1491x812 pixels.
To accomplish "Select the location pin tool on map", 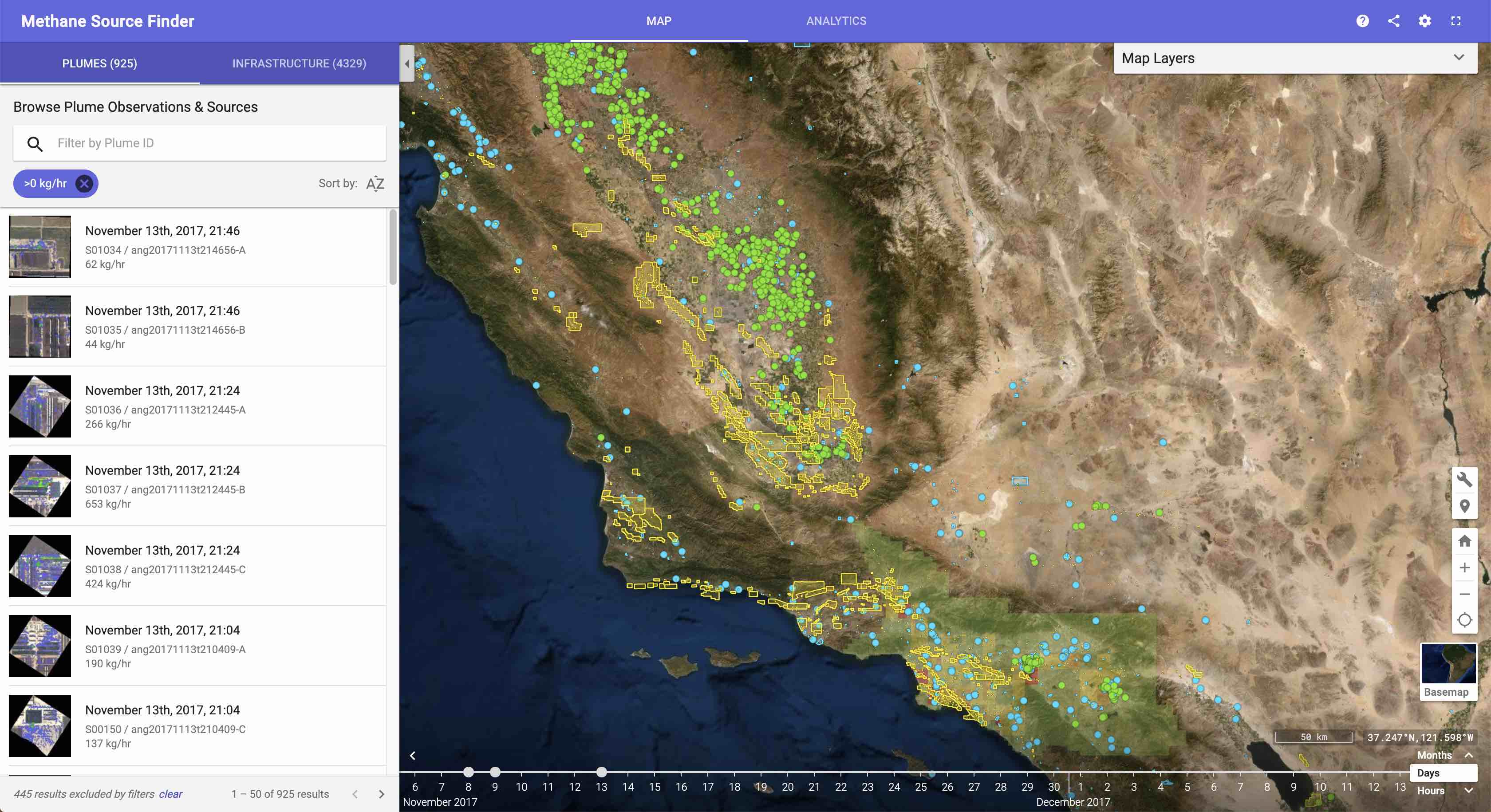I will click(1466, 506).
